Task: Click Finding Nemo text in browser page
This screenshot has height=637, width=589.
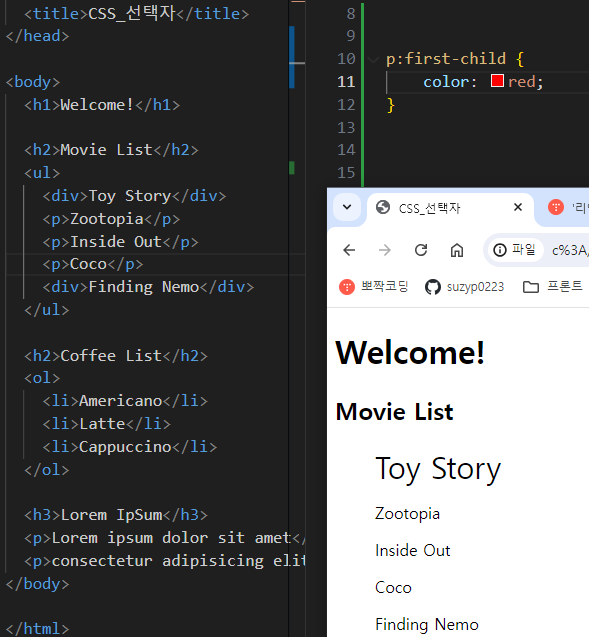Action: point(427,624)
